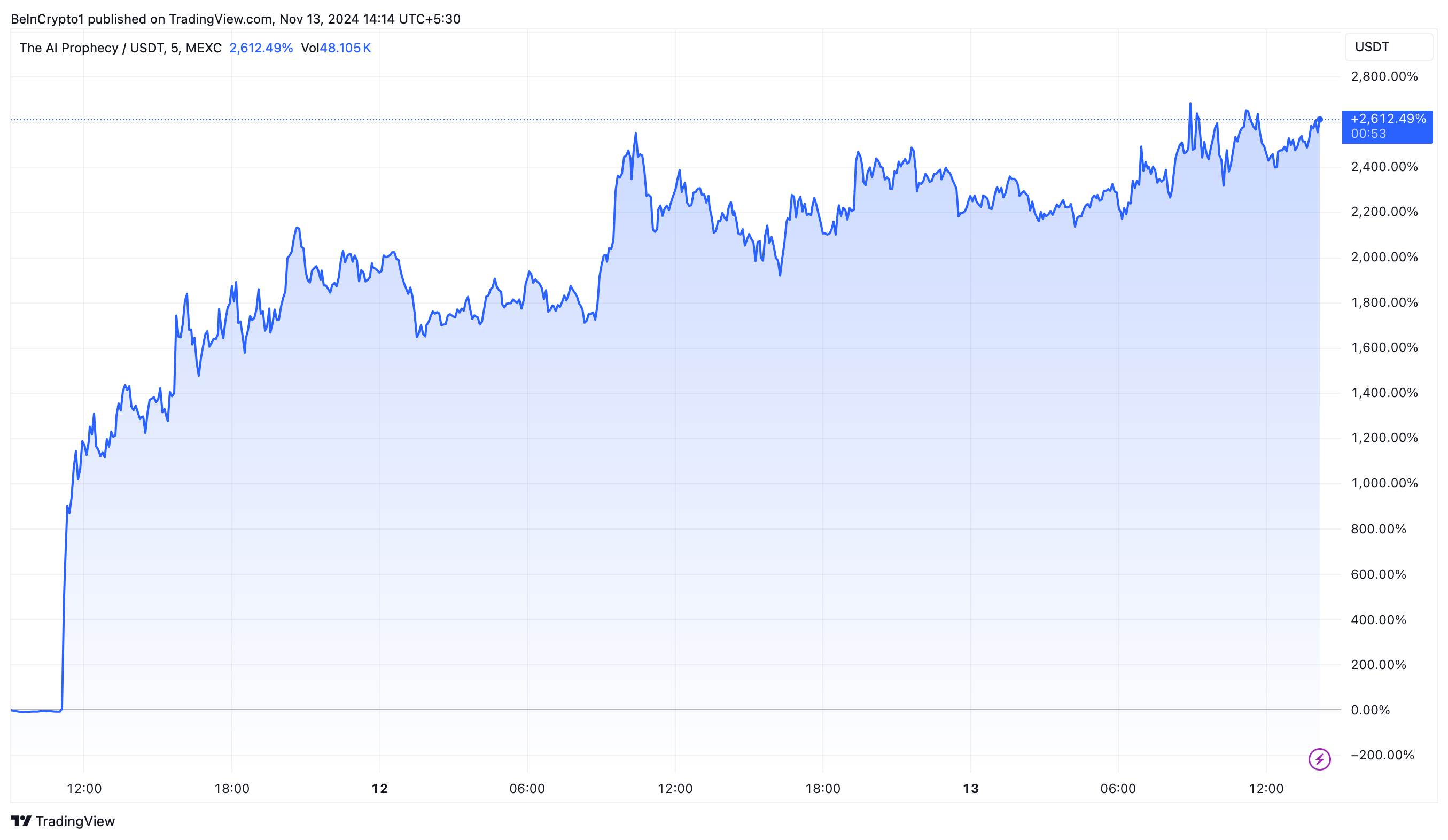This screenshot has width=1448, height=840.
Task: Click the purple lightning bolt icon
Action: pos(1319,759)
